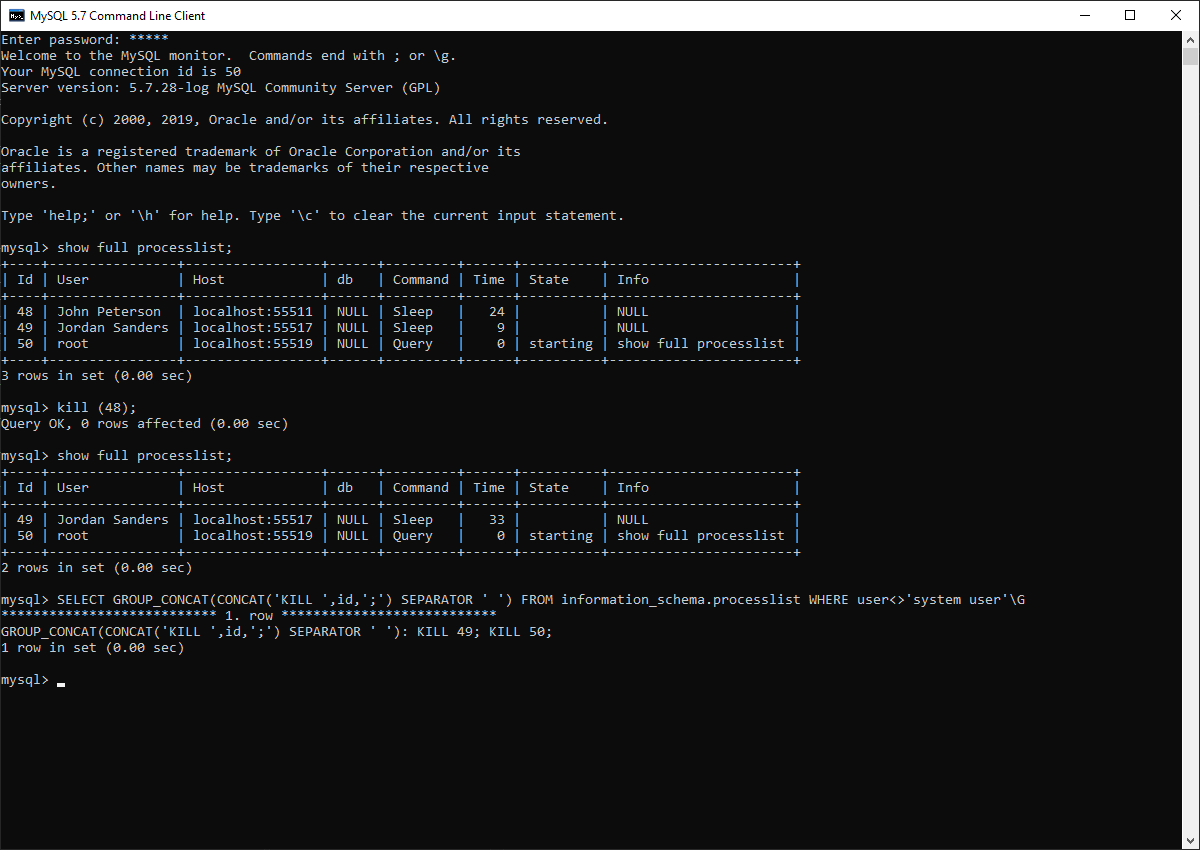Select "Jordan Sanders" in the row with Time 33

tap(113, 520)
